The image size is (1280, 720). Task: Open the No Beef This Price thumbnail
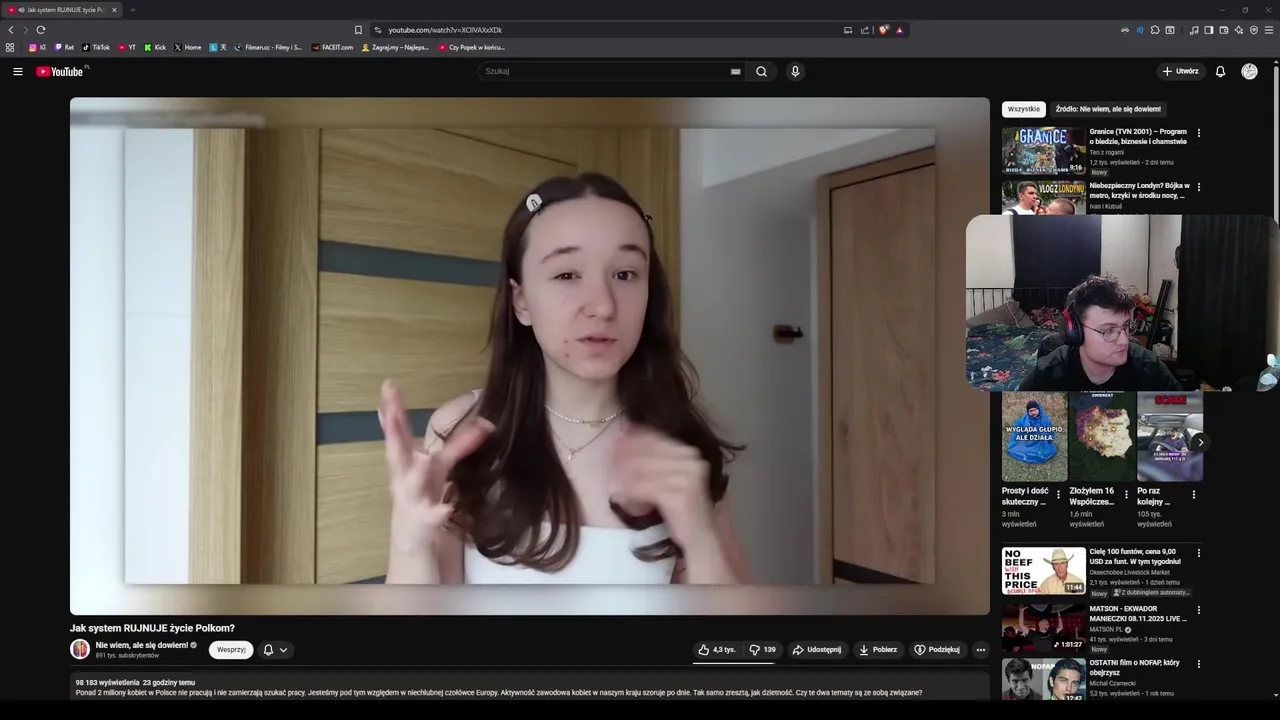(x=1043, y=570)
